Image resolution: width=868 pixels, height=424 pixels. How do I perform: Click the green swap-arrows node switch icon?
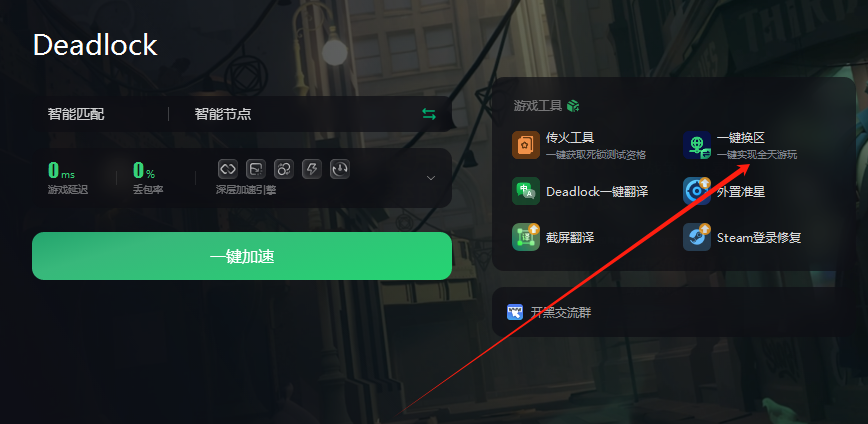coord(429,114)
